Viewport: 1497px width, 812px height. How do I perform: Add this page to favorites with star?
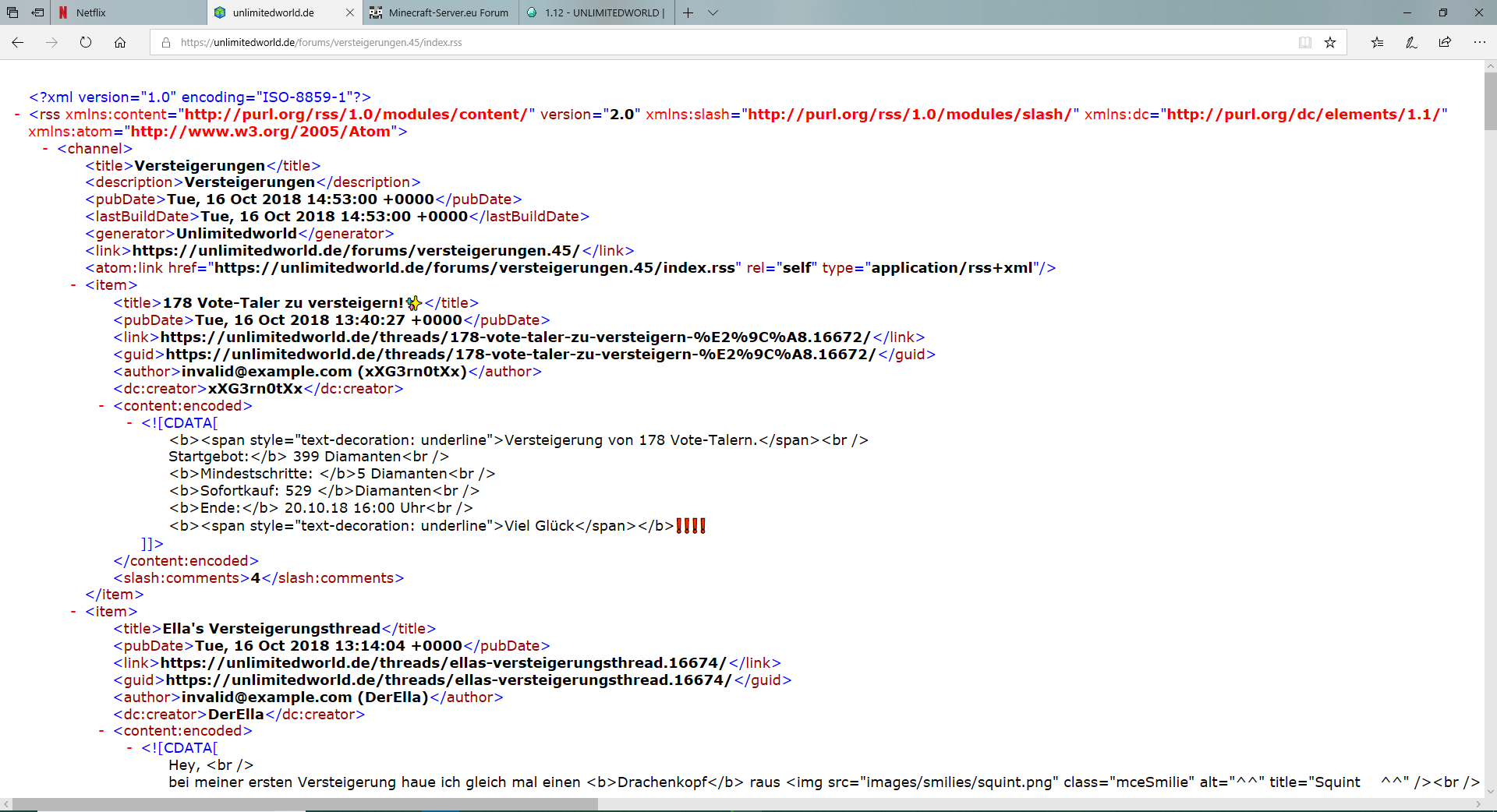point(1330,43)
